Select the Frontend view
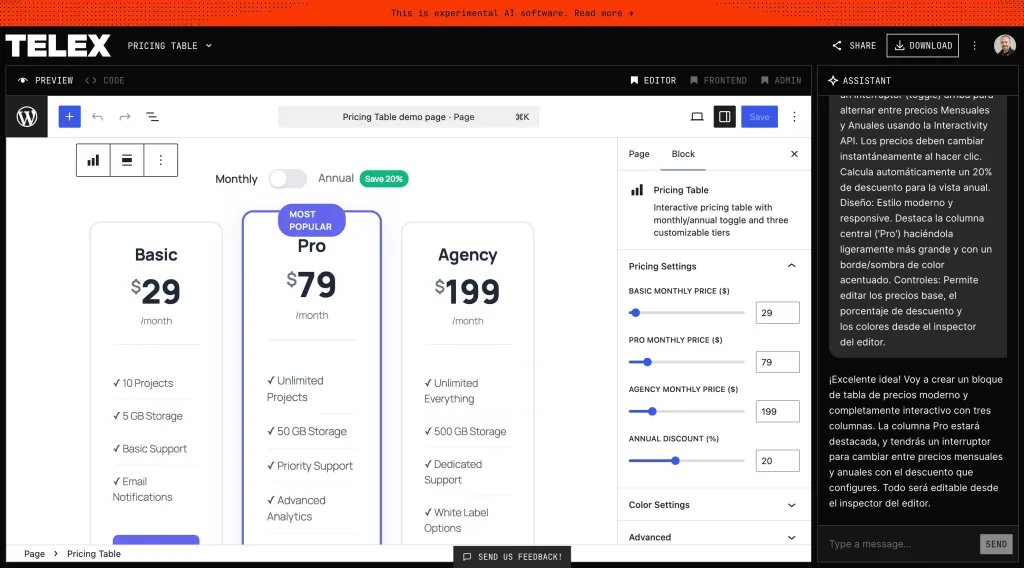The image size is (1024, 568). click(718, 80)
